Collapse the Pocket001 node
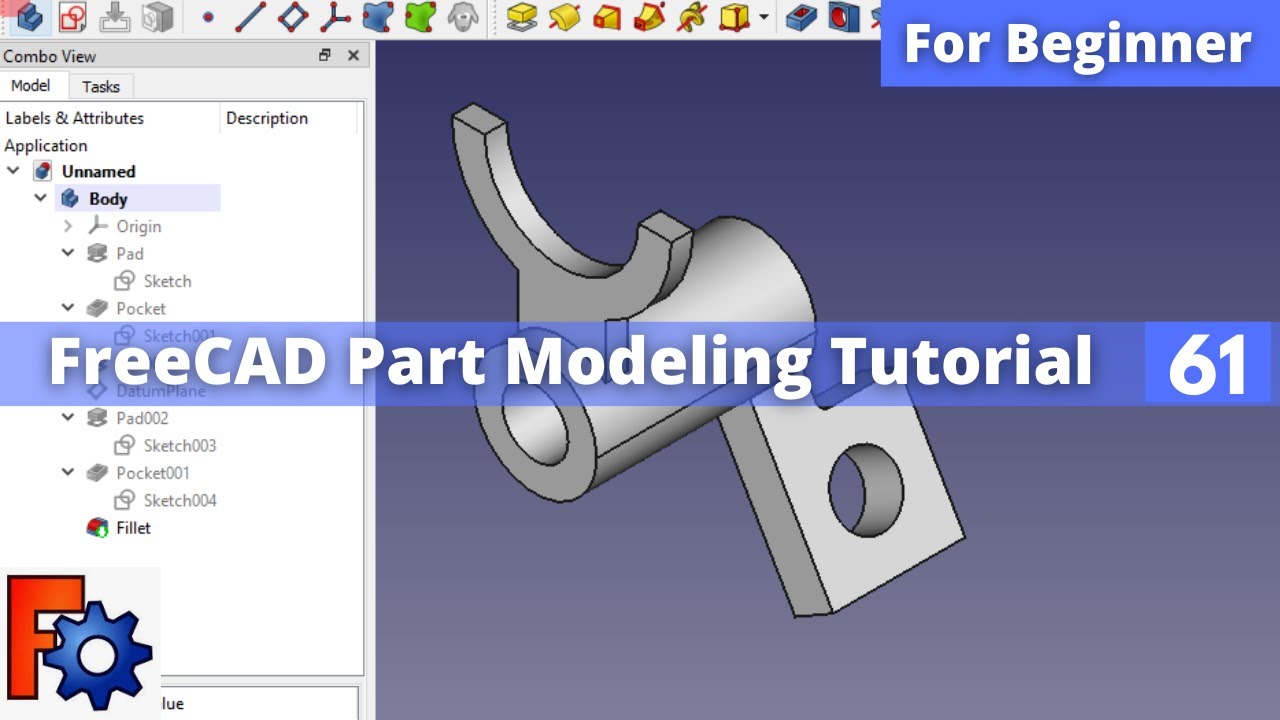The image size is (1280, 720). (x=68, y=472)
